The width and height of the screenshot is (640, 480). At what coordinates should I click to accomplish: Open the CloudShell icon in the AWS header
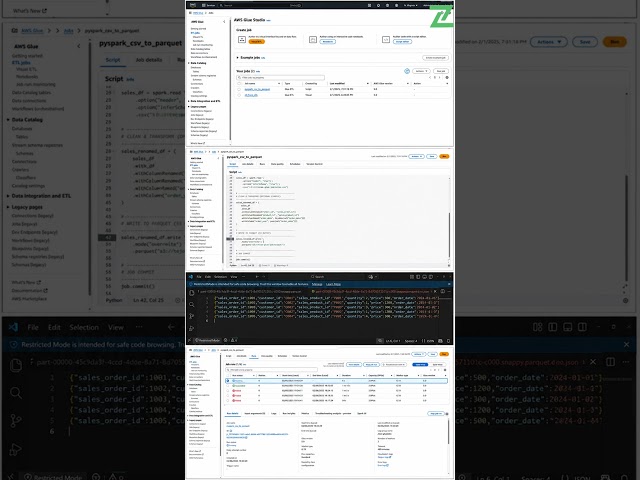369,5
